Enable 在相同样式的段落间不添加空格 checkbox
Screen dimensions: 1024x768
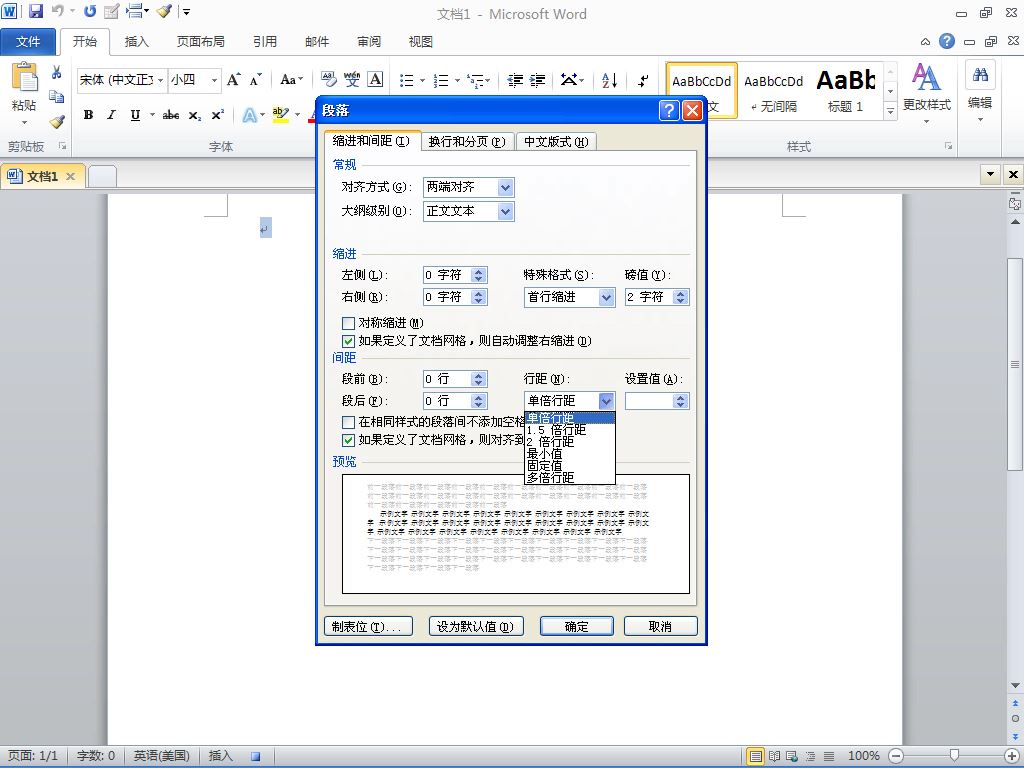pos(348,422)
